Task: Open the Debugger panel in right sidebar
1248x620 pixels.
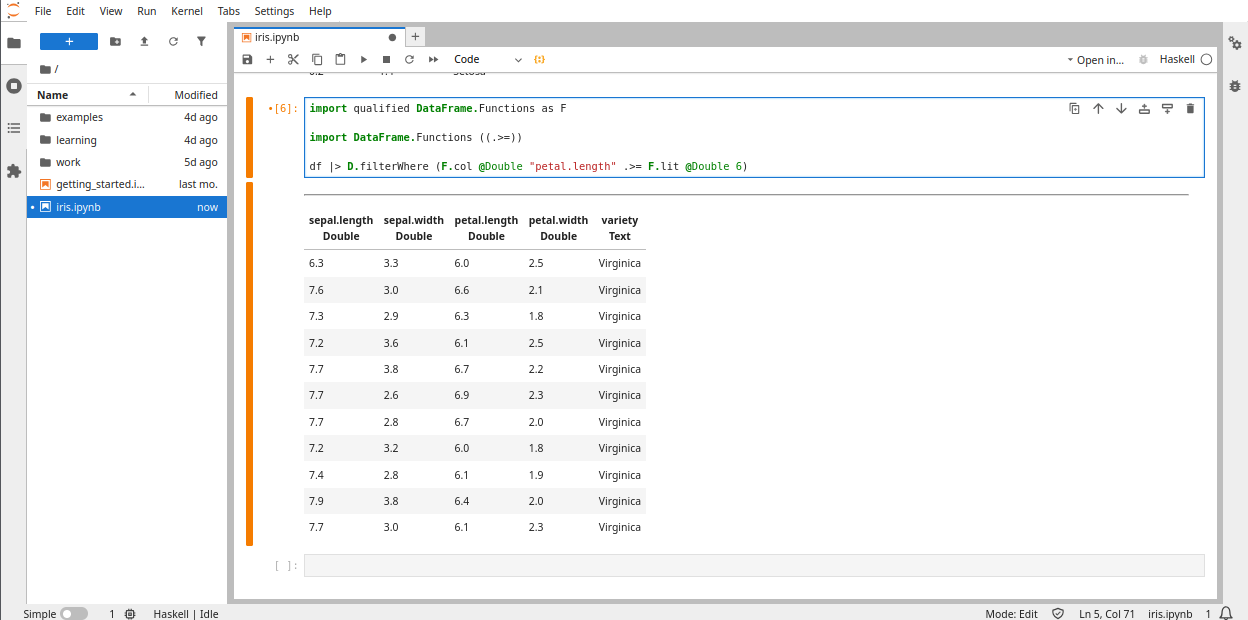Action: click(1236, 86)
